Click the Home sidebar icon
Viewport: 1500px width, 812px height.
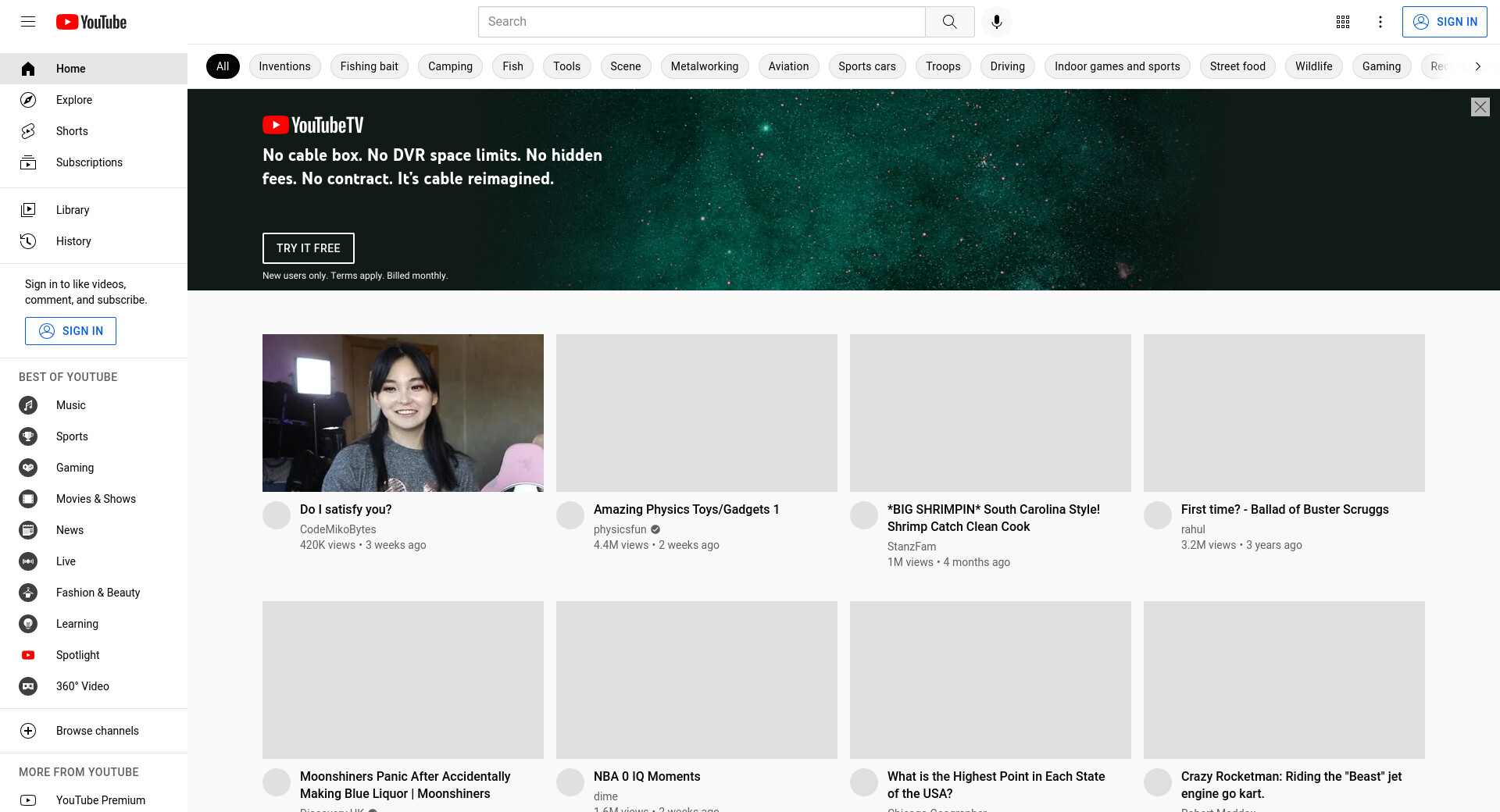point(28,69)
